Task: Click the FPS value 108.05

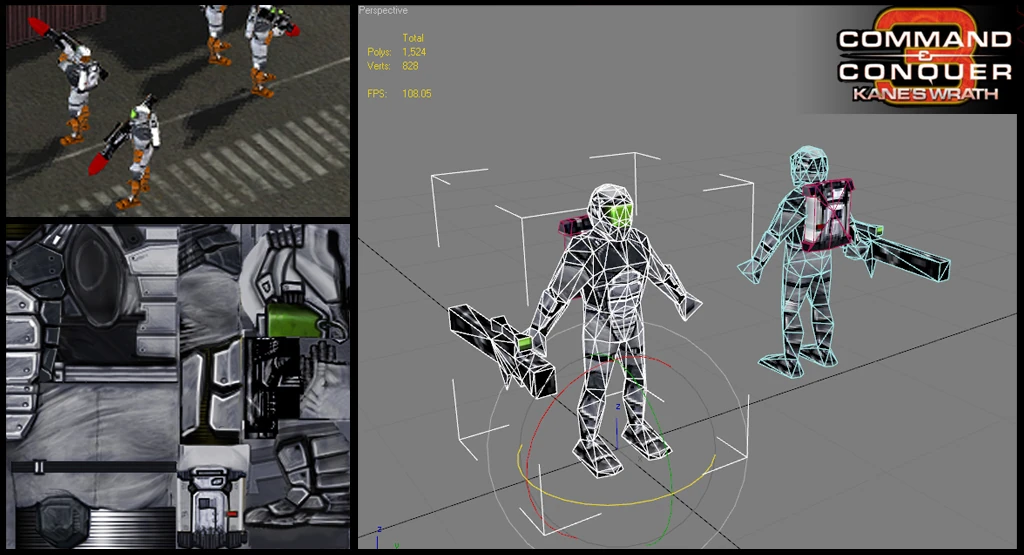Action: pos(417,94)
